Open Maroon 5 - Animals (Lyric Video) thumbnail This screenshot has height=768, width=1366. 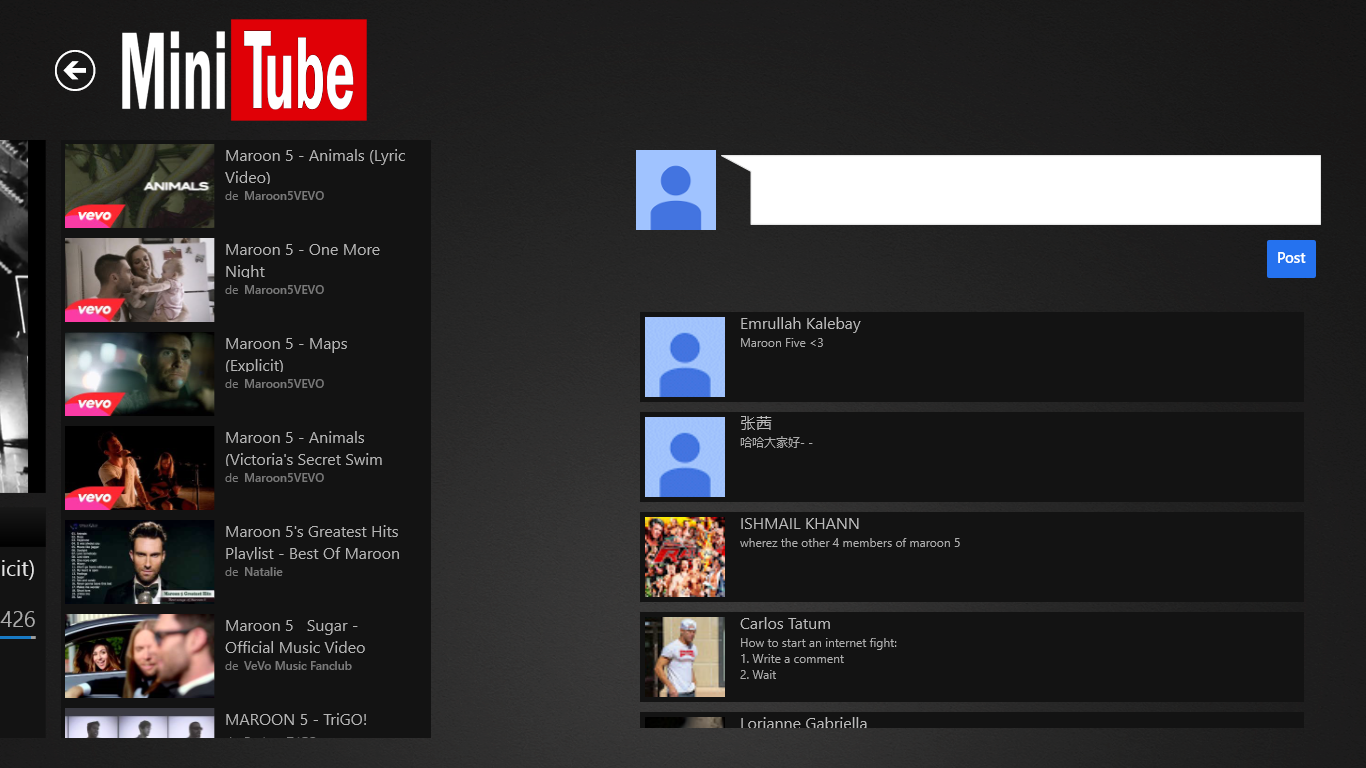click(140, 186)
